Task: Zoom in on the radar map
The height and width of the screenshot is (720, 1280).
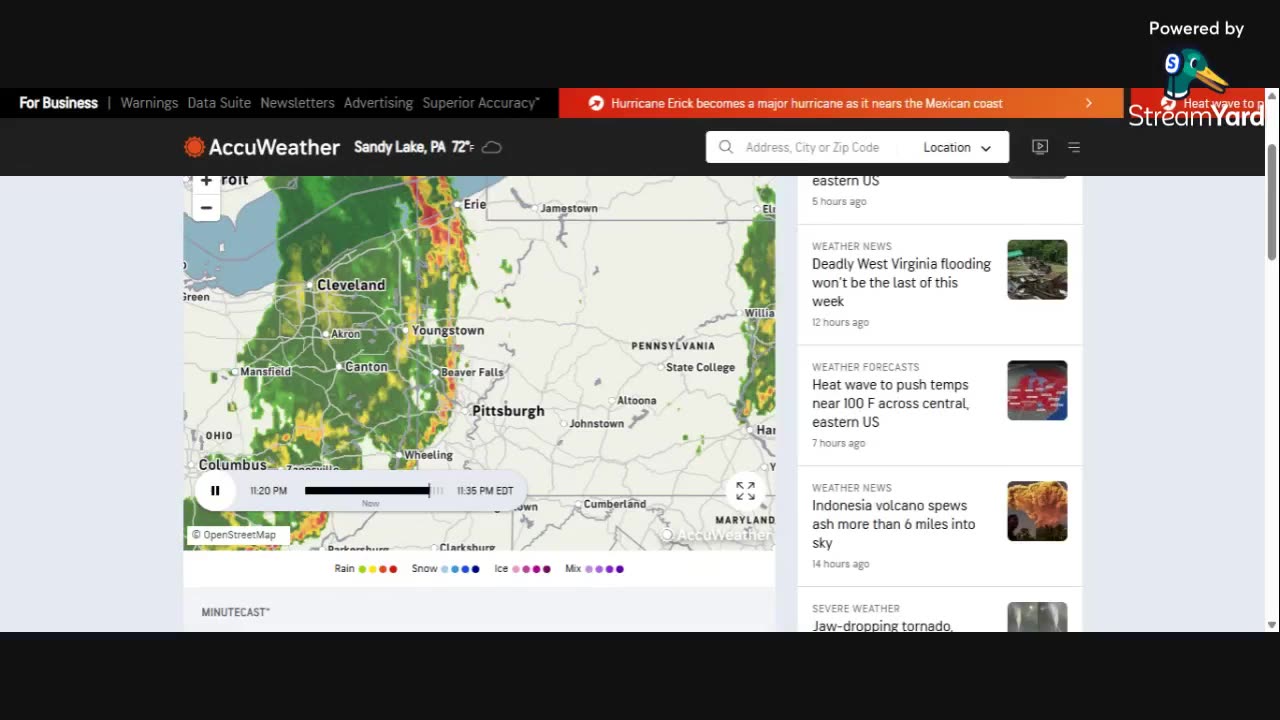Action: [x=206, y=181]
